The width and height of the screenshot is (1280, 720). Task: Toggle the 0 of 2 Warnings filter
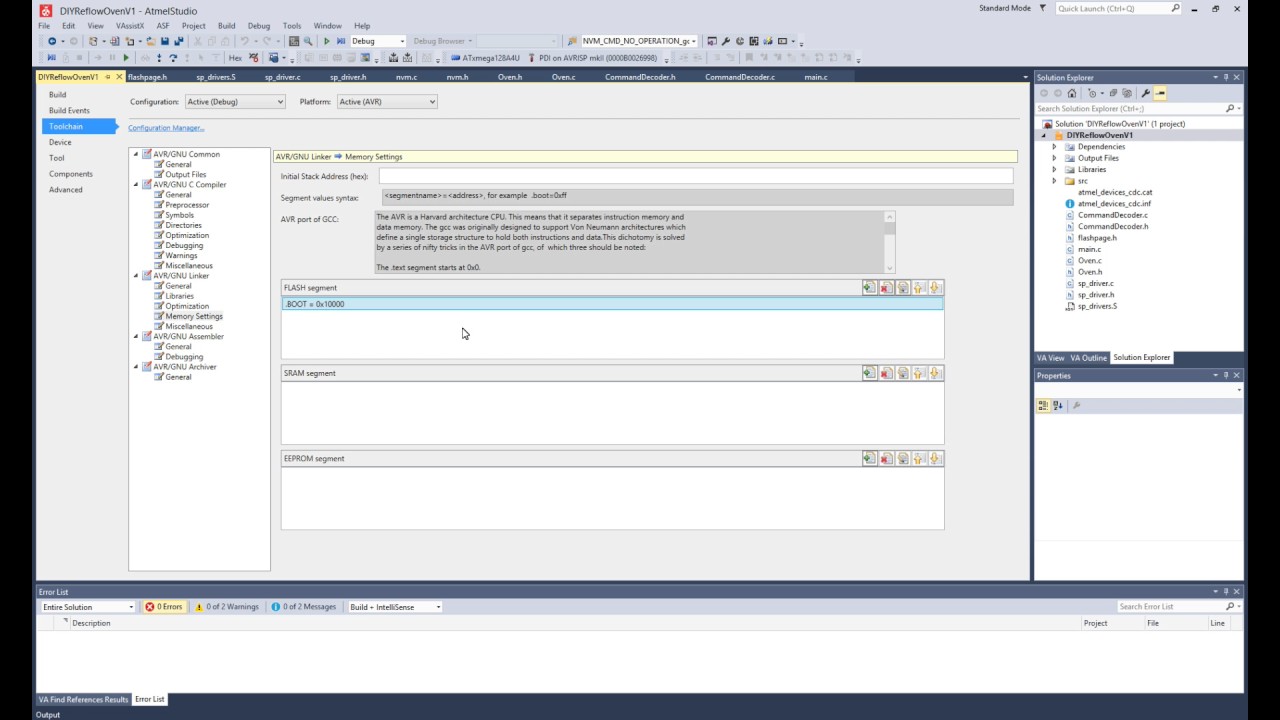tap(227, 607)
